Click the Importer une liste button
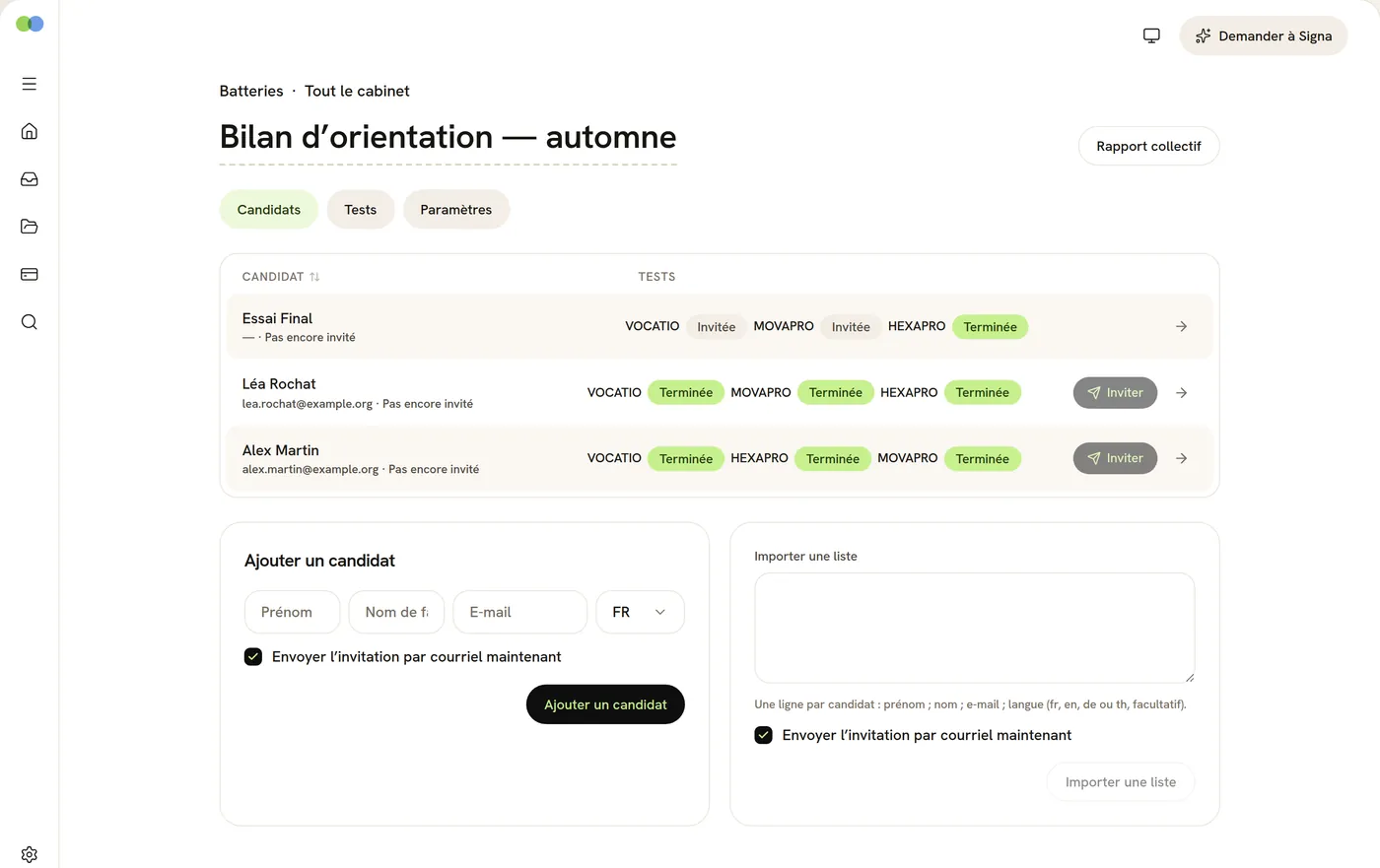1380x868 pixels. click(x=1121, y=782)
